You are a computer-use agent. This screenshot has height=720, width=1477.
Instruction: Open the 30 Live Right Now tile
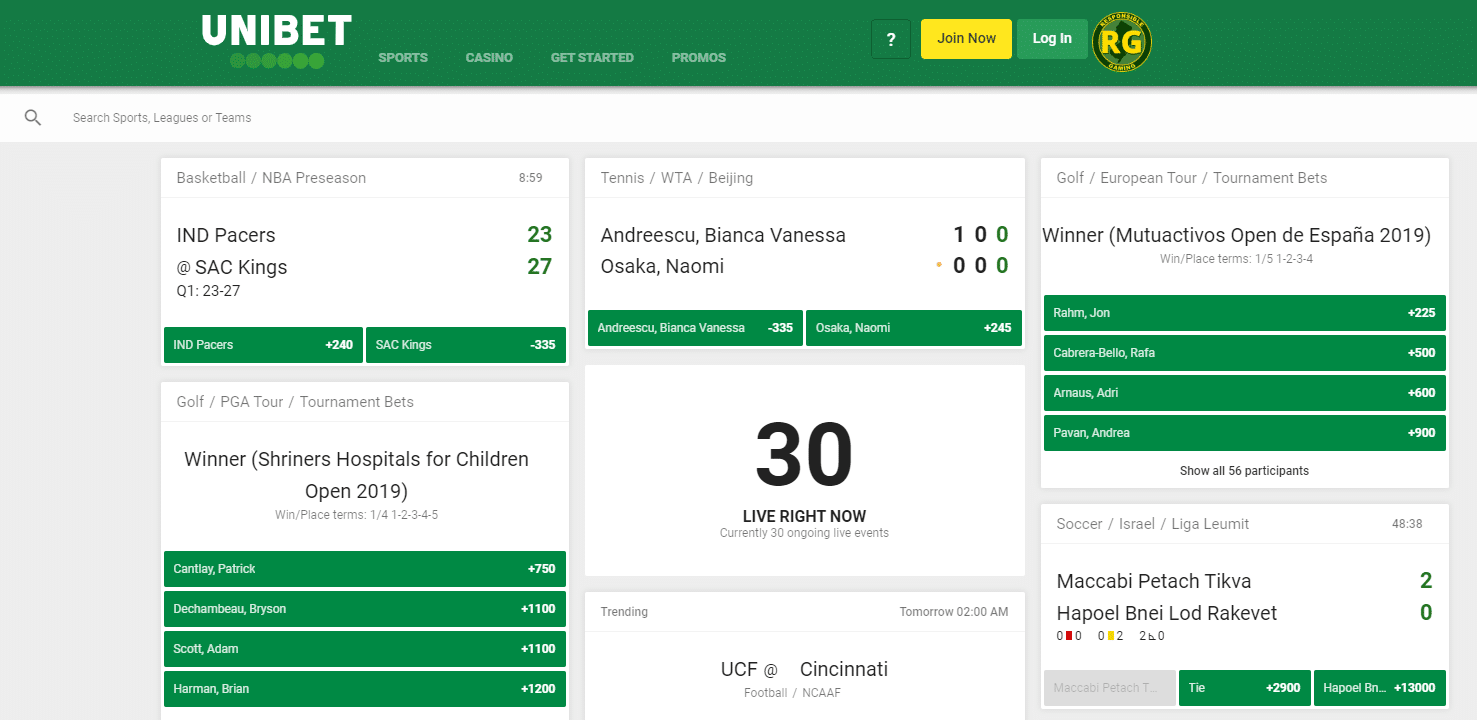pyautogui.click(x=804, y=470)
